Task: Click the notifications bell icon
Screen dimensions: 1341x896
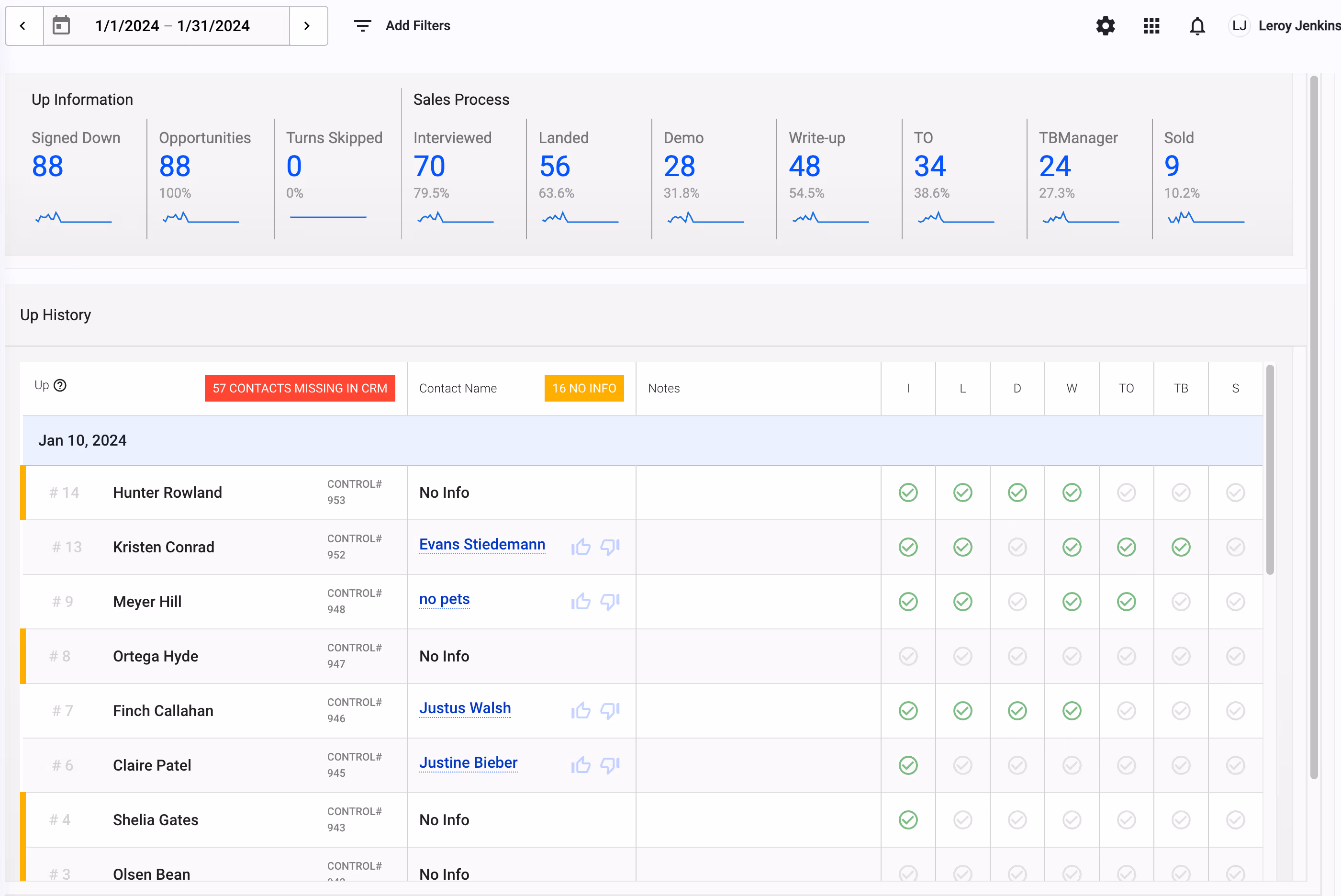Action: coord(1196,26)
